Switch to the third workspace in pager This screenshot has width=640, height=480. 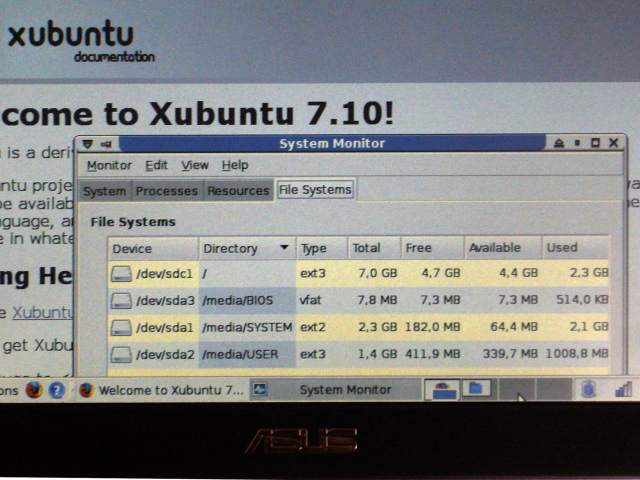[517, 389]
